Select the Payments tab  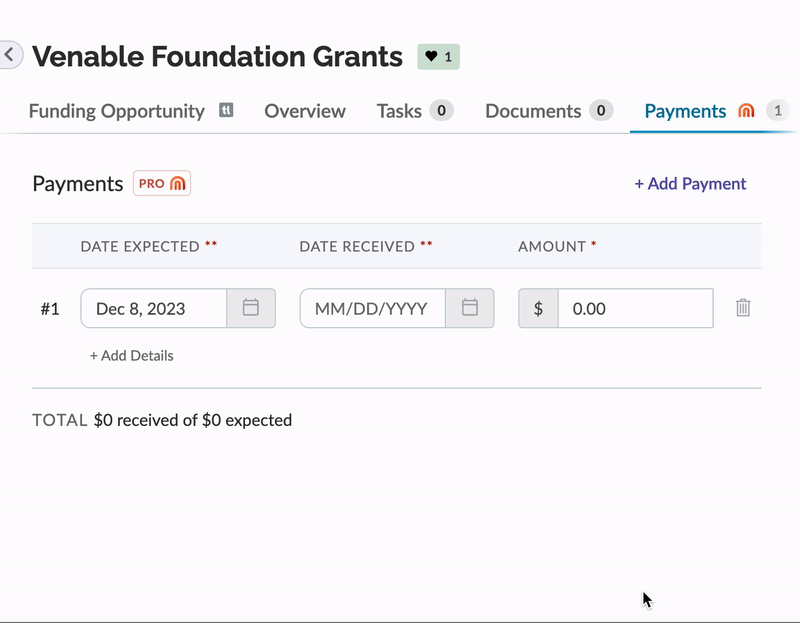(685, 111)
